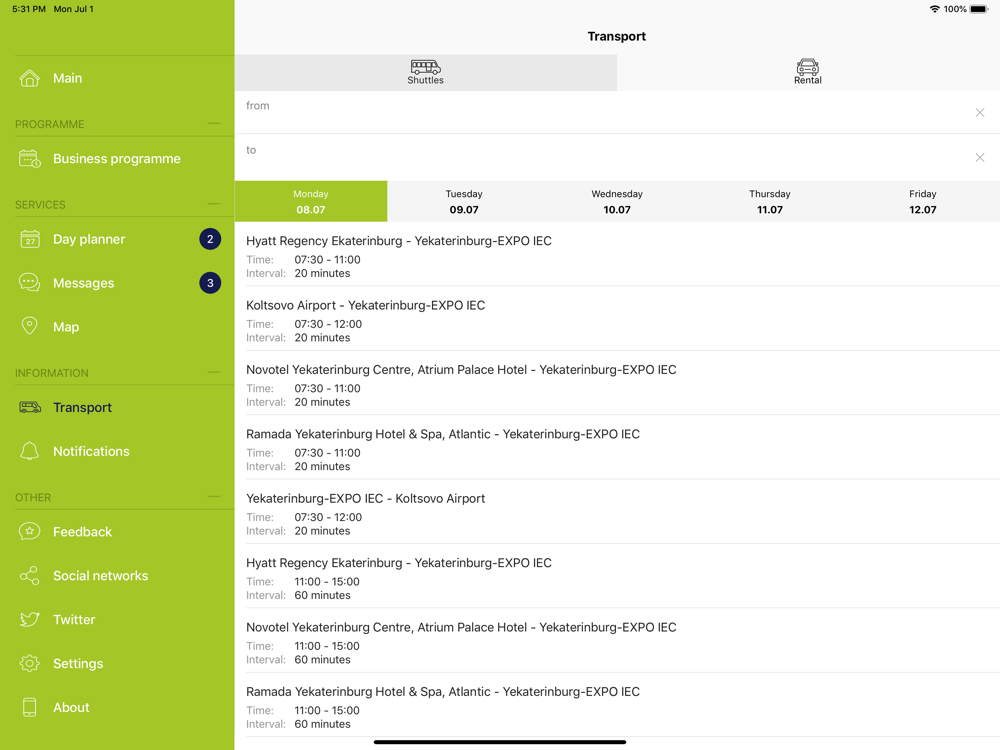Screen dimensions: 1000x750
Task: Switch to the Rental tab
Action: tap(808, 72)
